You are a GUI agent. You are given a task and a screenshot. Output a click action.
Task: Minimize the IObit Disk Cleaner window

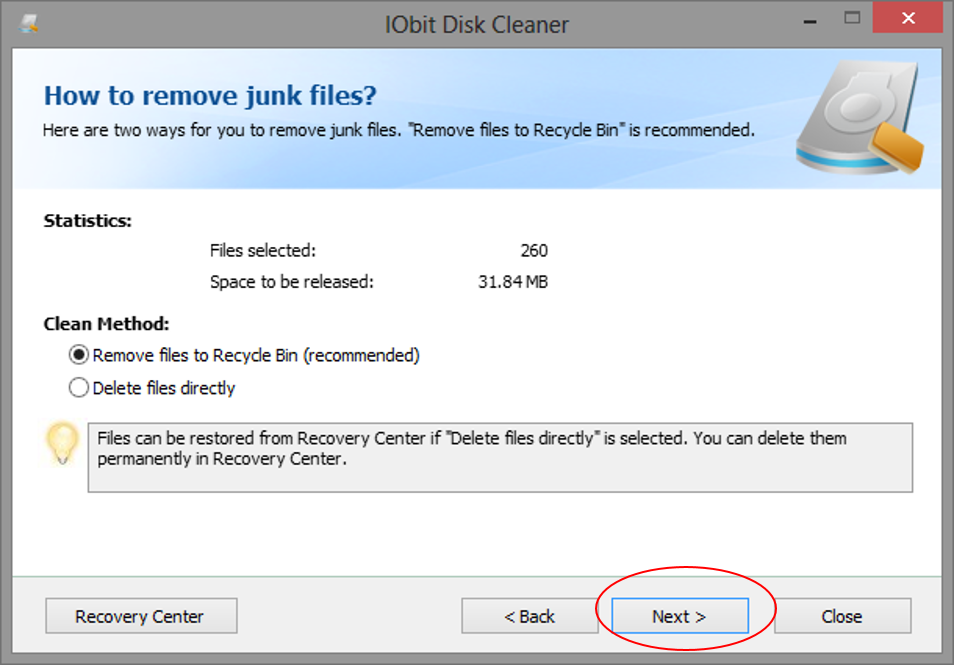(810, 21)
